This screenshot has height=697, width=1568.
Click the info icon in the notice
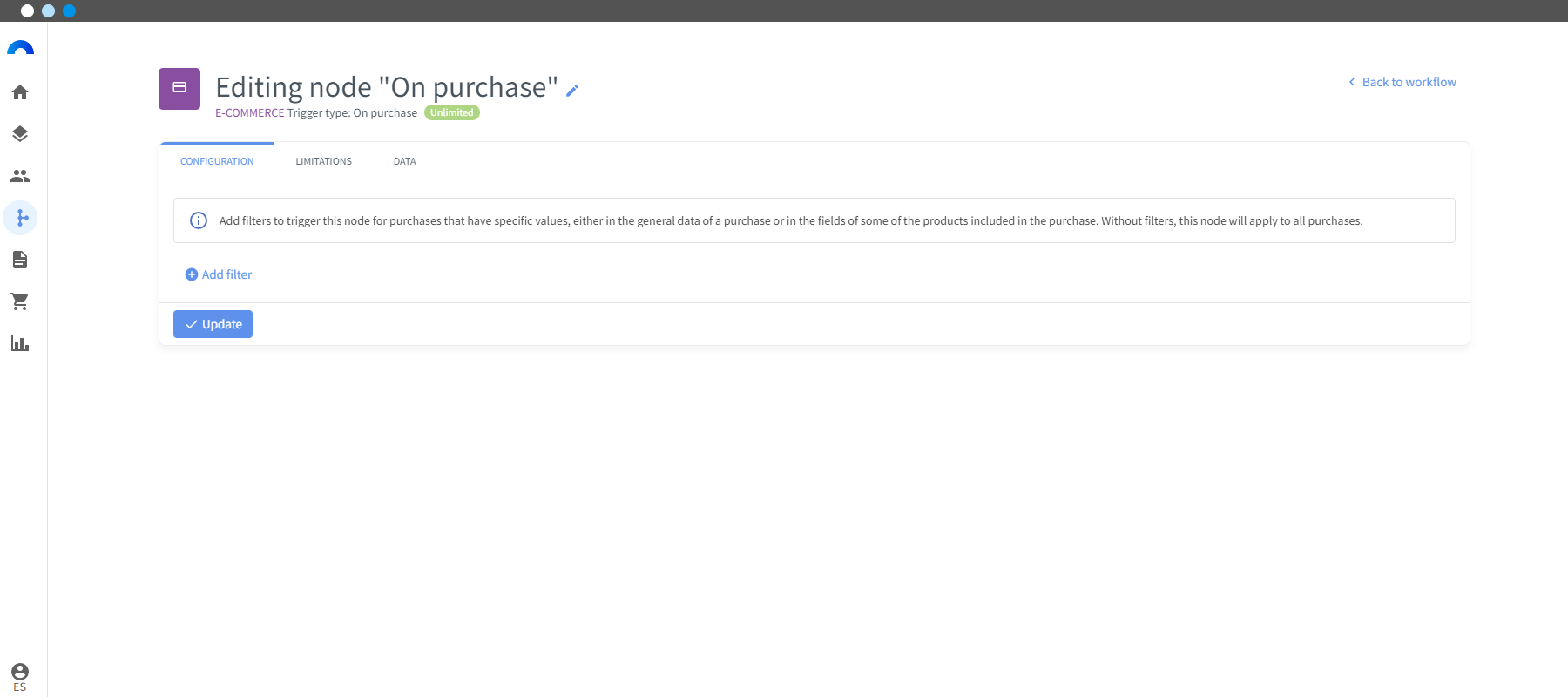point(199,220)
